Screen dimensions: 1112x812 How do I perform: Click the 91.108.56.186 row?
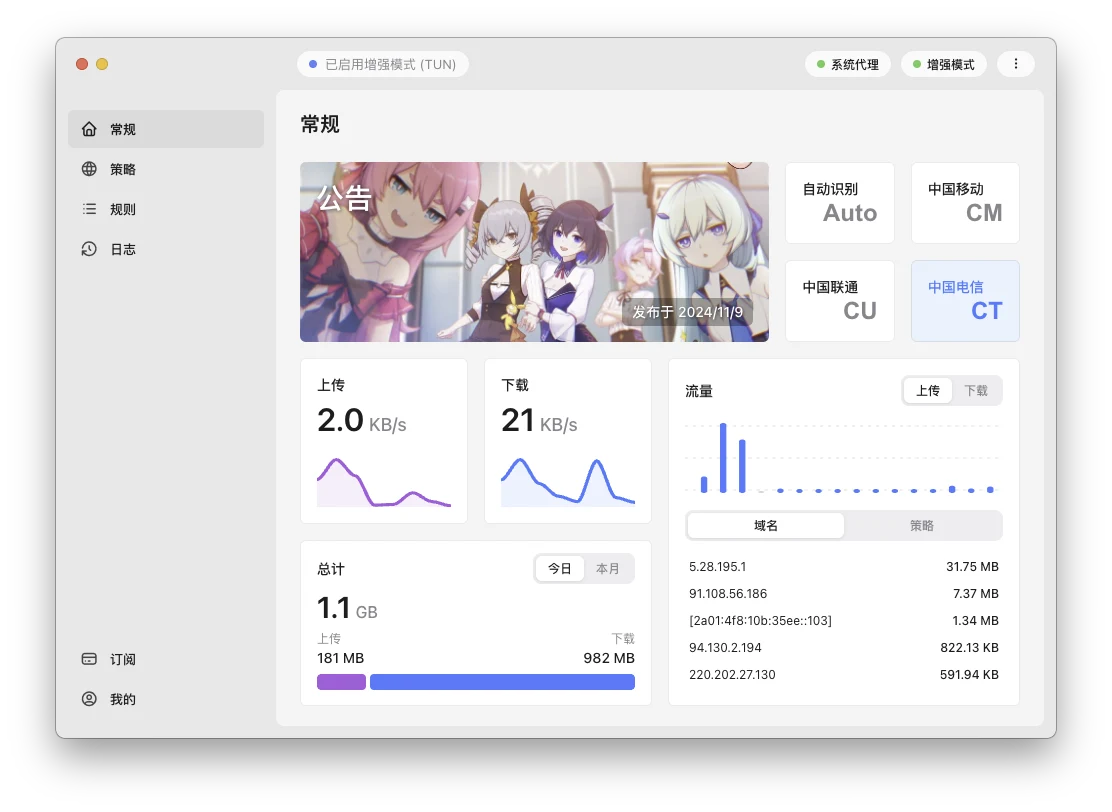844,594
